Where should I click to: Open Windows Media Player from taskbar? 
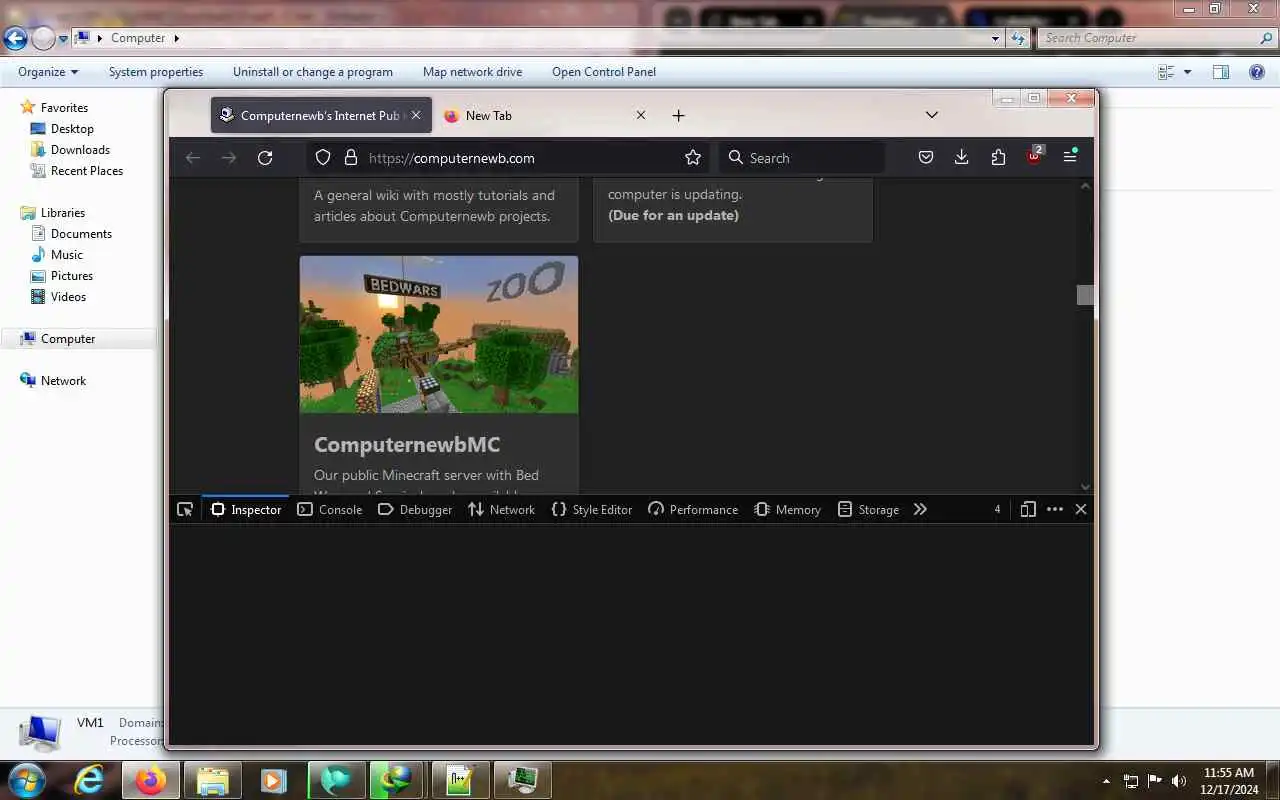[272, 780]
